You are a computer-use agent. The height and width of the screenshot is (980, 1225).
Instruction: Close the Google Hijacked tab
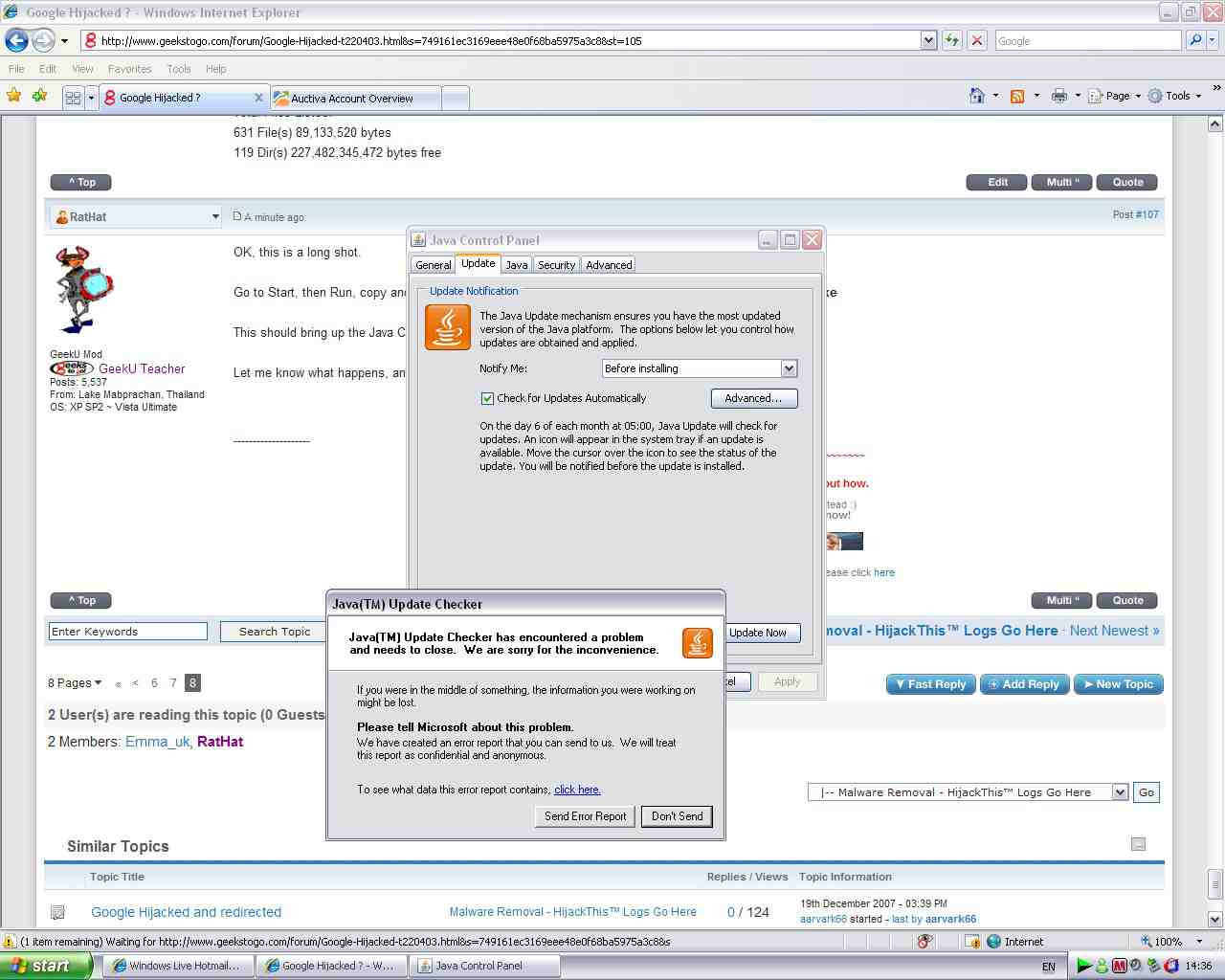[258, 98]
